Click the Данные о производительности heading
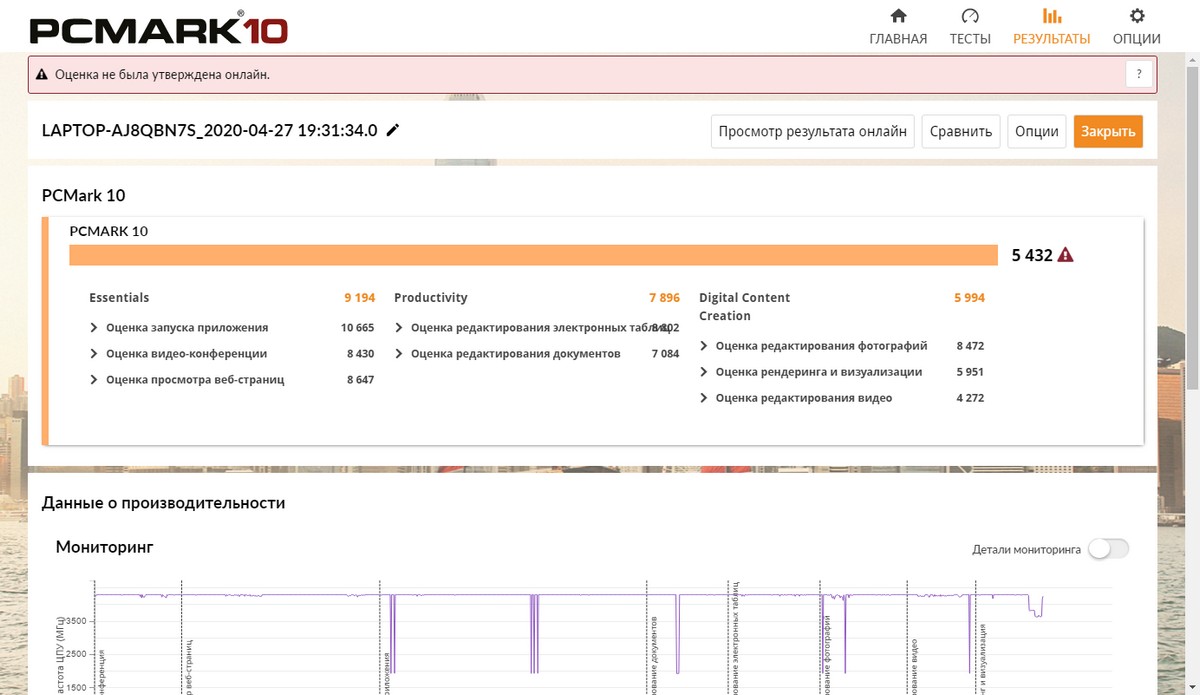The height and width of the screenshot is (695, 1200). click(x=163, y=503)
